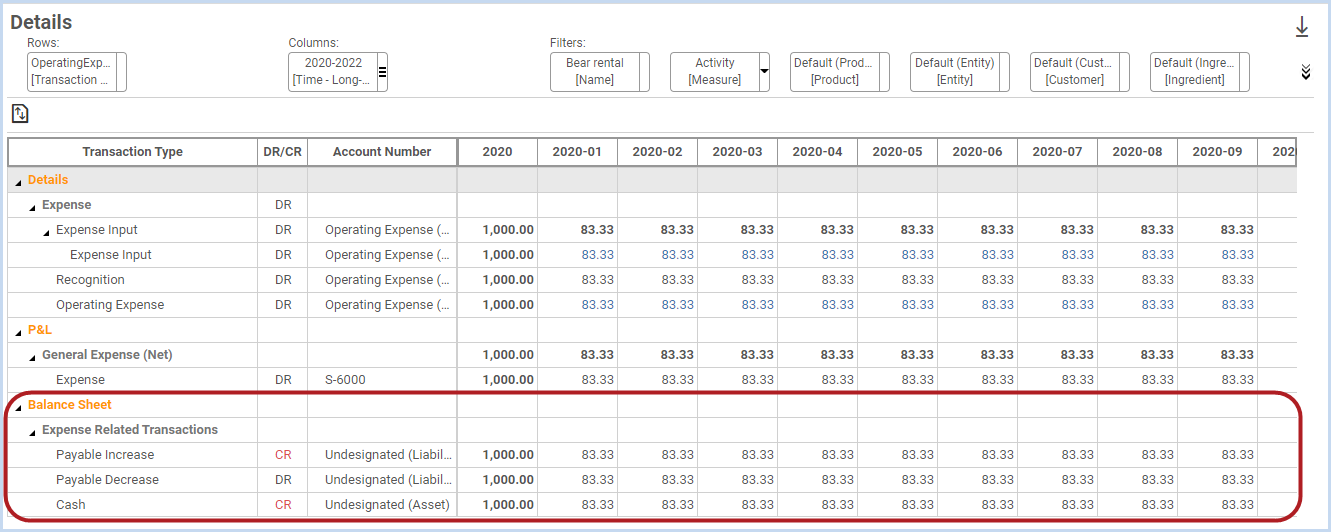Select the 2020-2022 Time columns field
The height and width of the screenshot is (532, 1331).
pos(332,72)
